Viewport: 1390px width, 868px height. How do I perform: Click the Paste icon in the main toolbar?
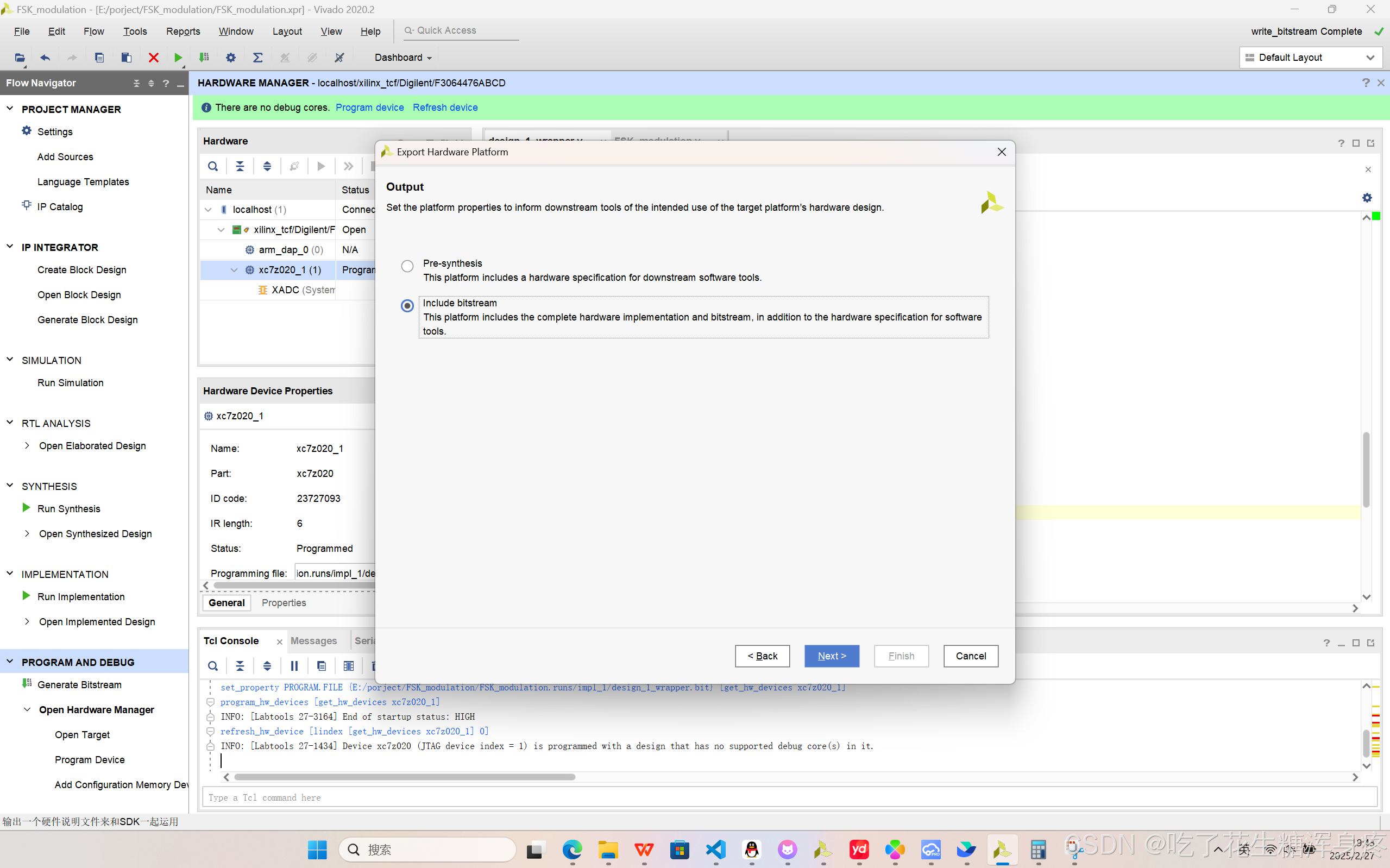[126, 58]
